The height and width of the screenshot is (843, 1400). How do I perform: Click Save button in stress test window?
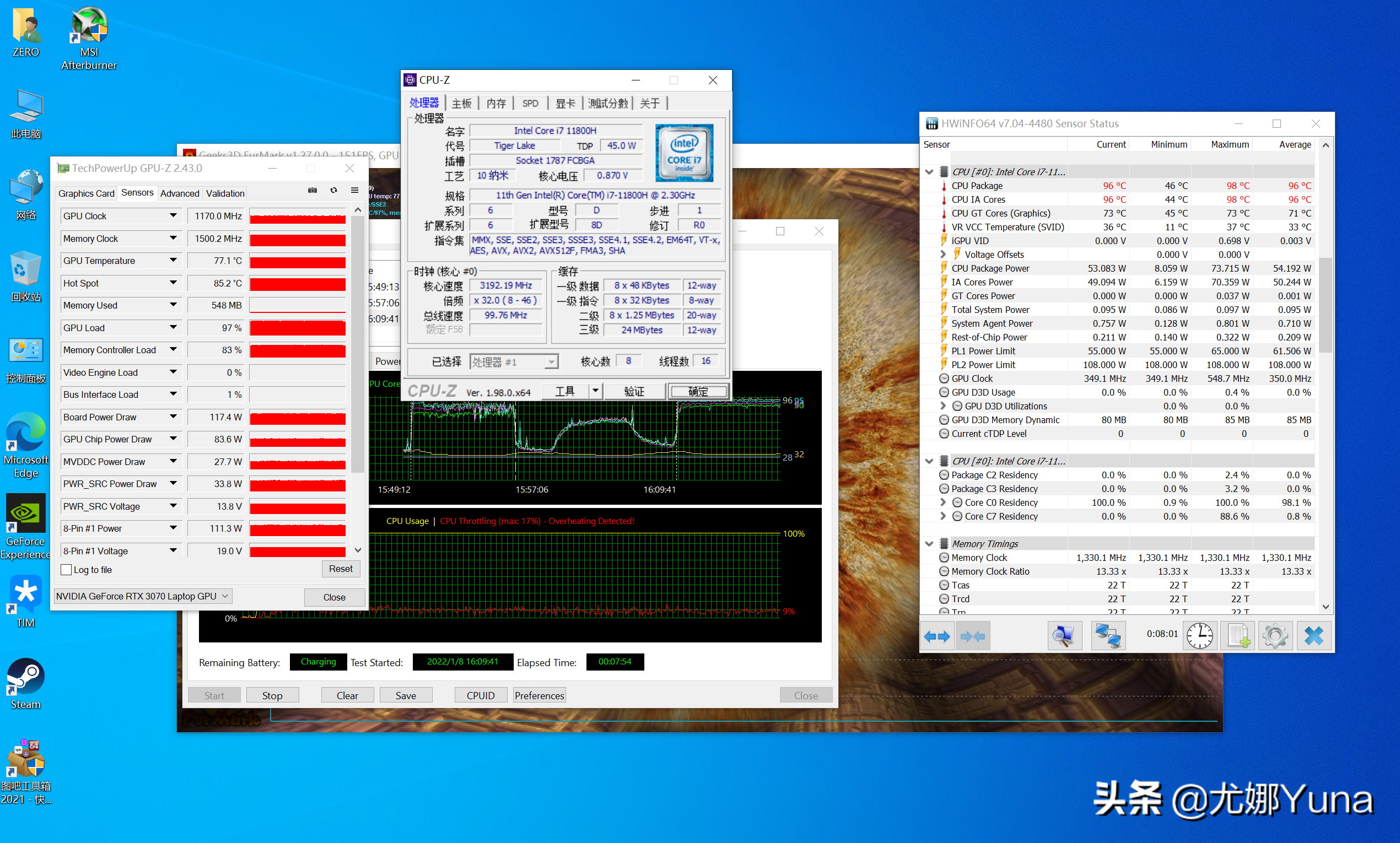[x=406, y=695]
